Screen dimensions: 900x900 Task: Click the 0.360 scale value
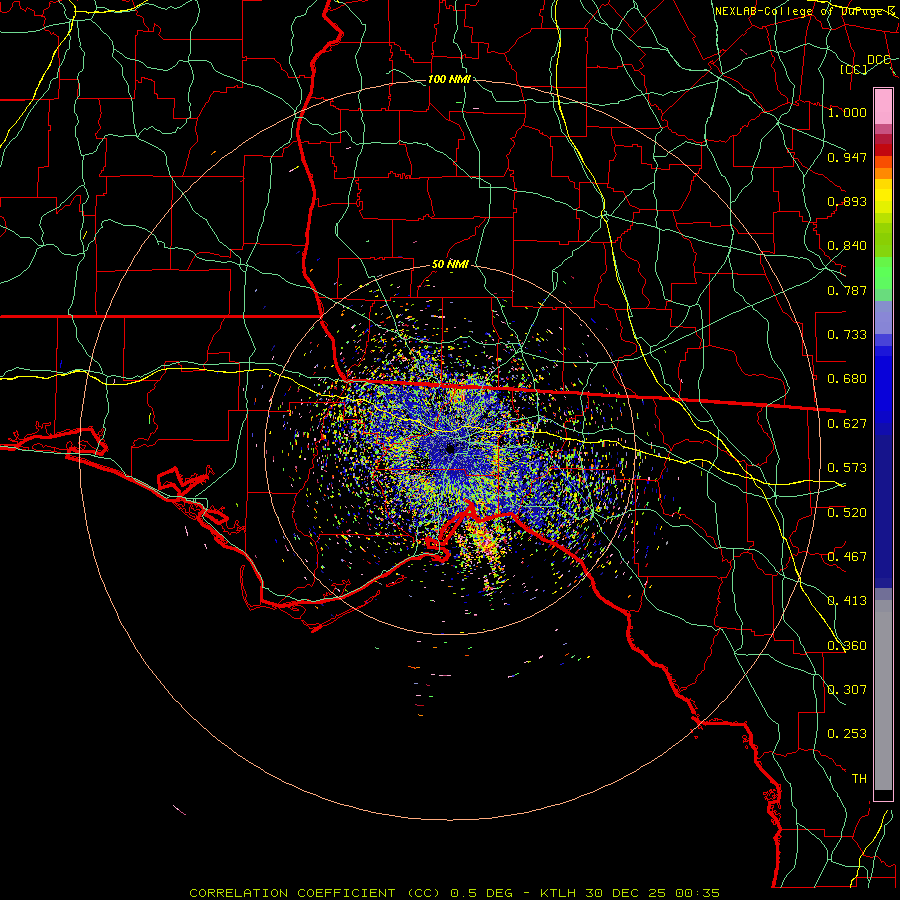pyautogui.click(x=847, y=646)
